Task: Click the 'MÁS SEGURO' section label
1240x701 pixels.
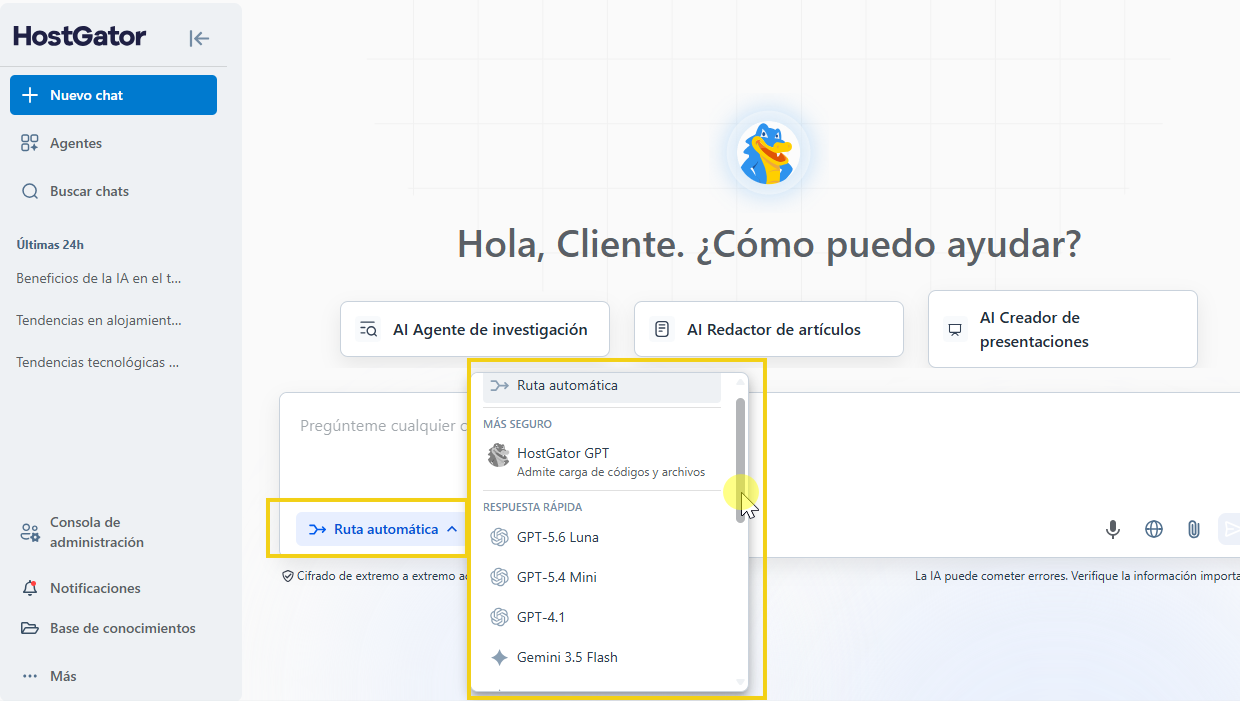Action: (x=517, y=424)
